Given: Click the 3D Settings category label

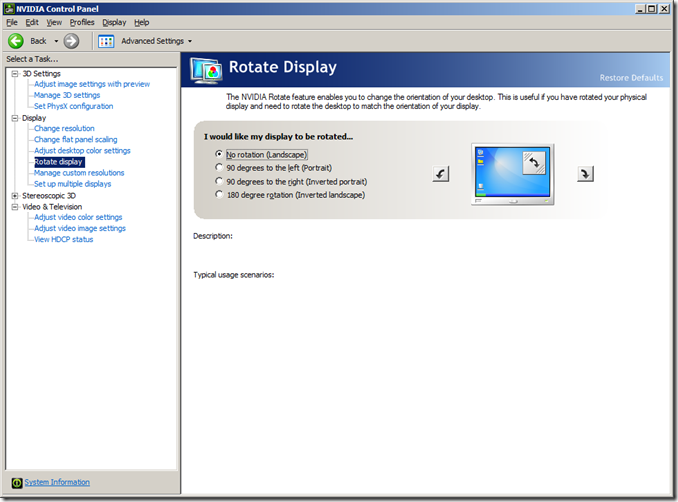Looking at the screenshot, I should coord(42,74).
